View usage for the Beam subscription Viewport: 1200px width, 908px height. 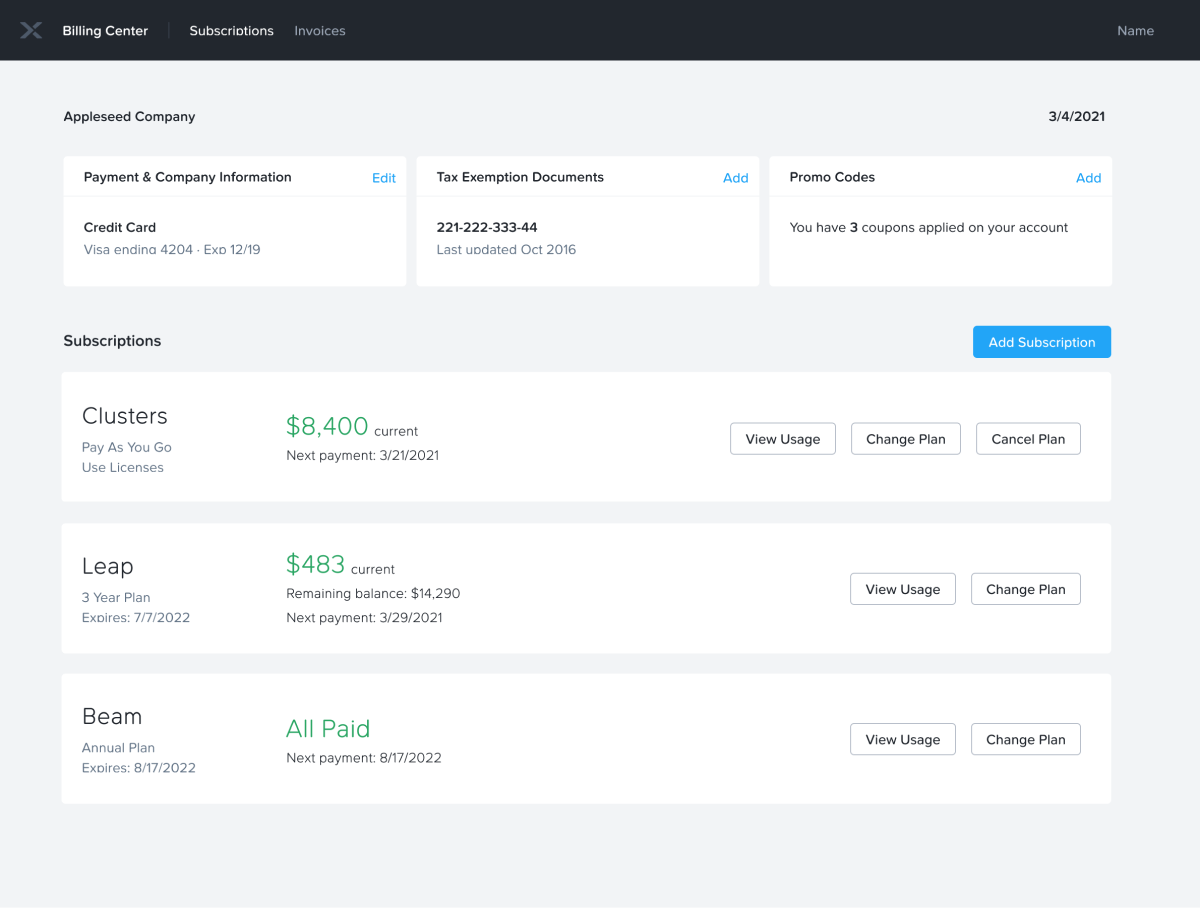point(902,739)
